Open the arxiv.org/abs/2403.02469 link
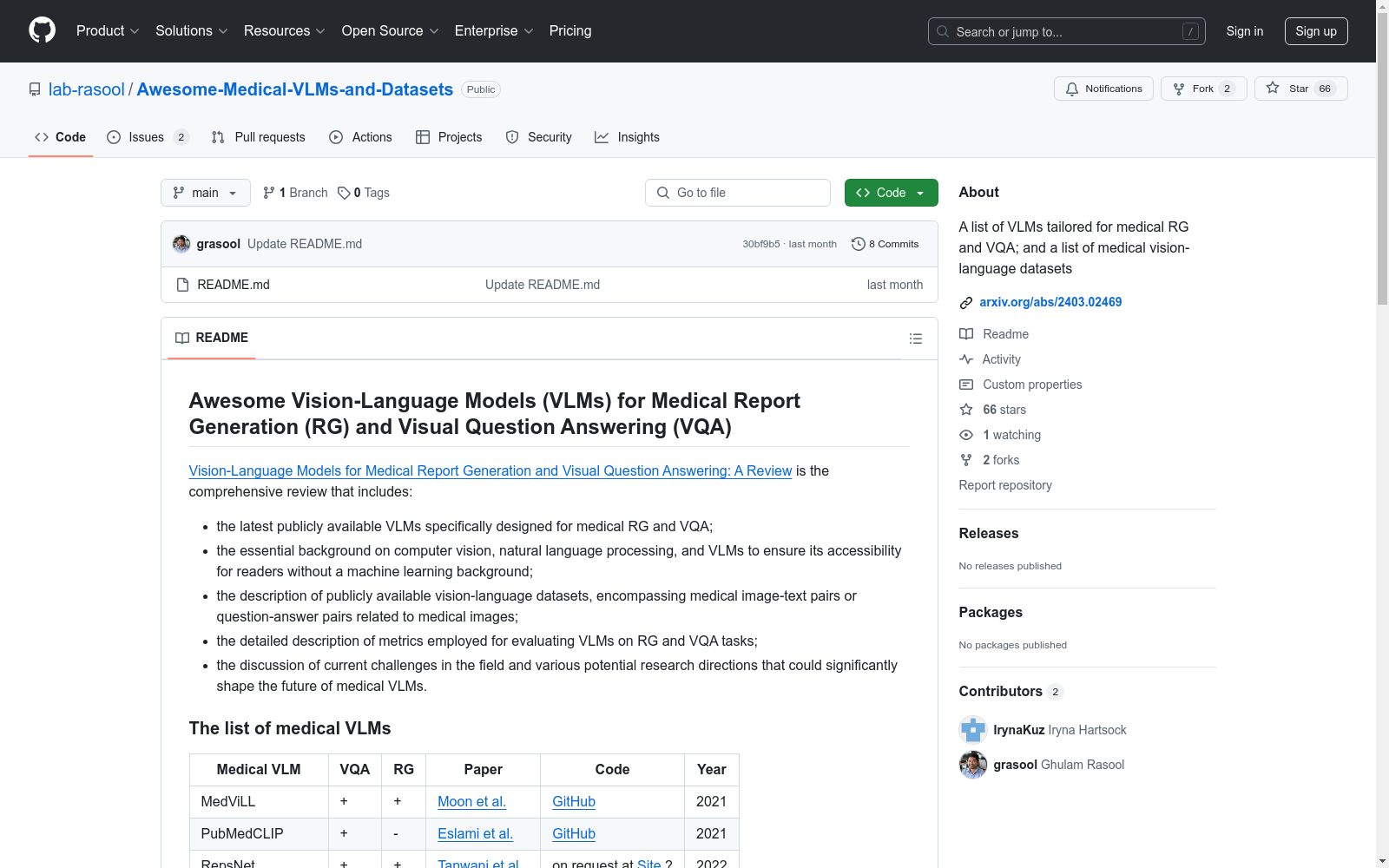This screenshot has height=868, width=1389. [x=1050, y=302]
